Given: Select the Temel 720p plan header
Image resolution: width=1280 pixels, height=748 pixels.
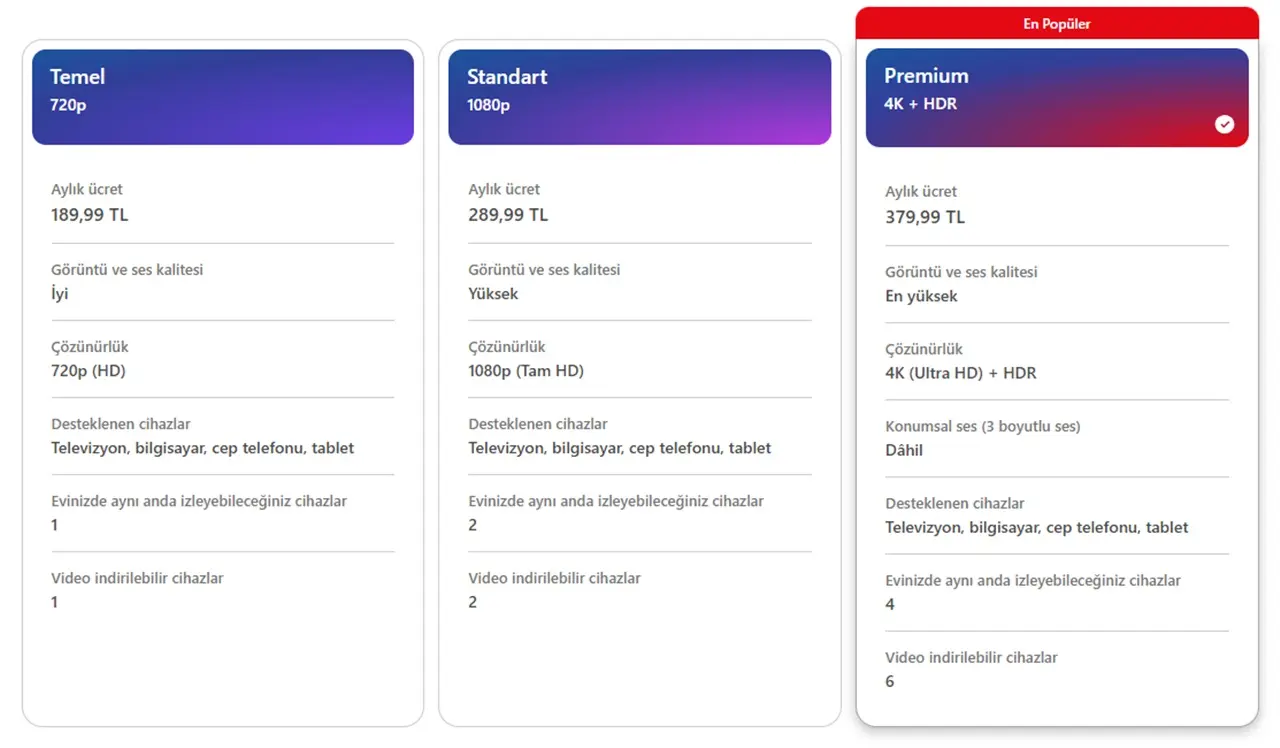Looking at the screenshot, I should point(223,97).
